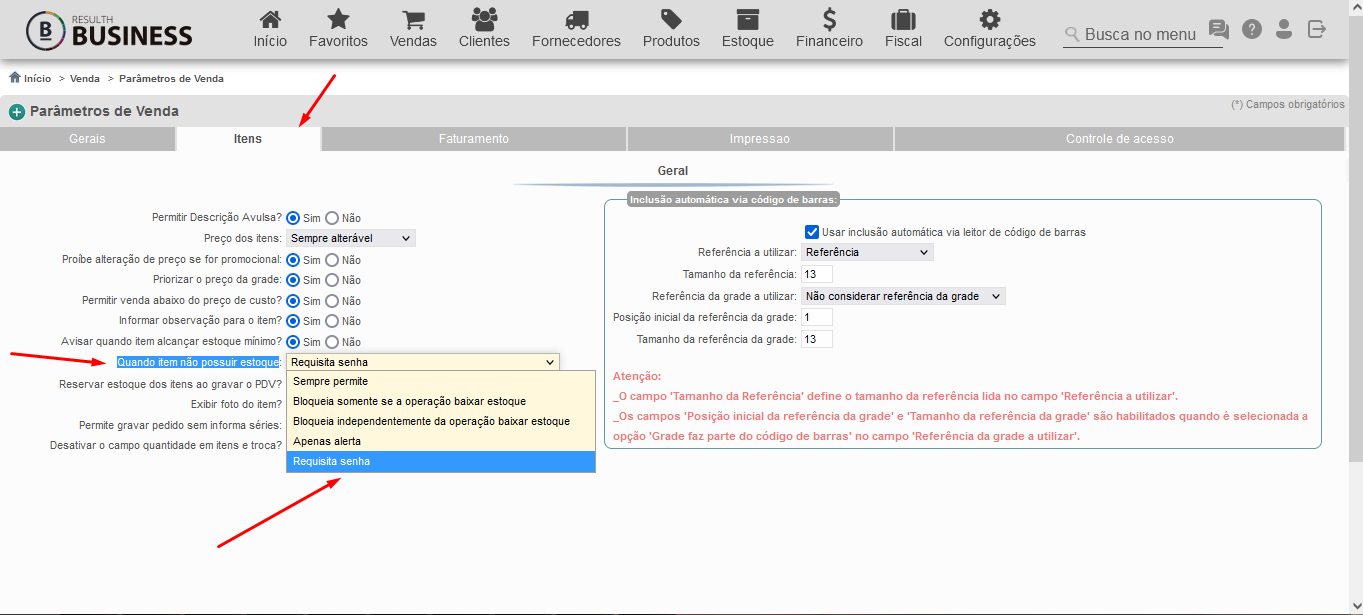Open Referência da grade a utilizar dropdown
The width and height of the screenshot is (1363, 615).
coord(903,296)
